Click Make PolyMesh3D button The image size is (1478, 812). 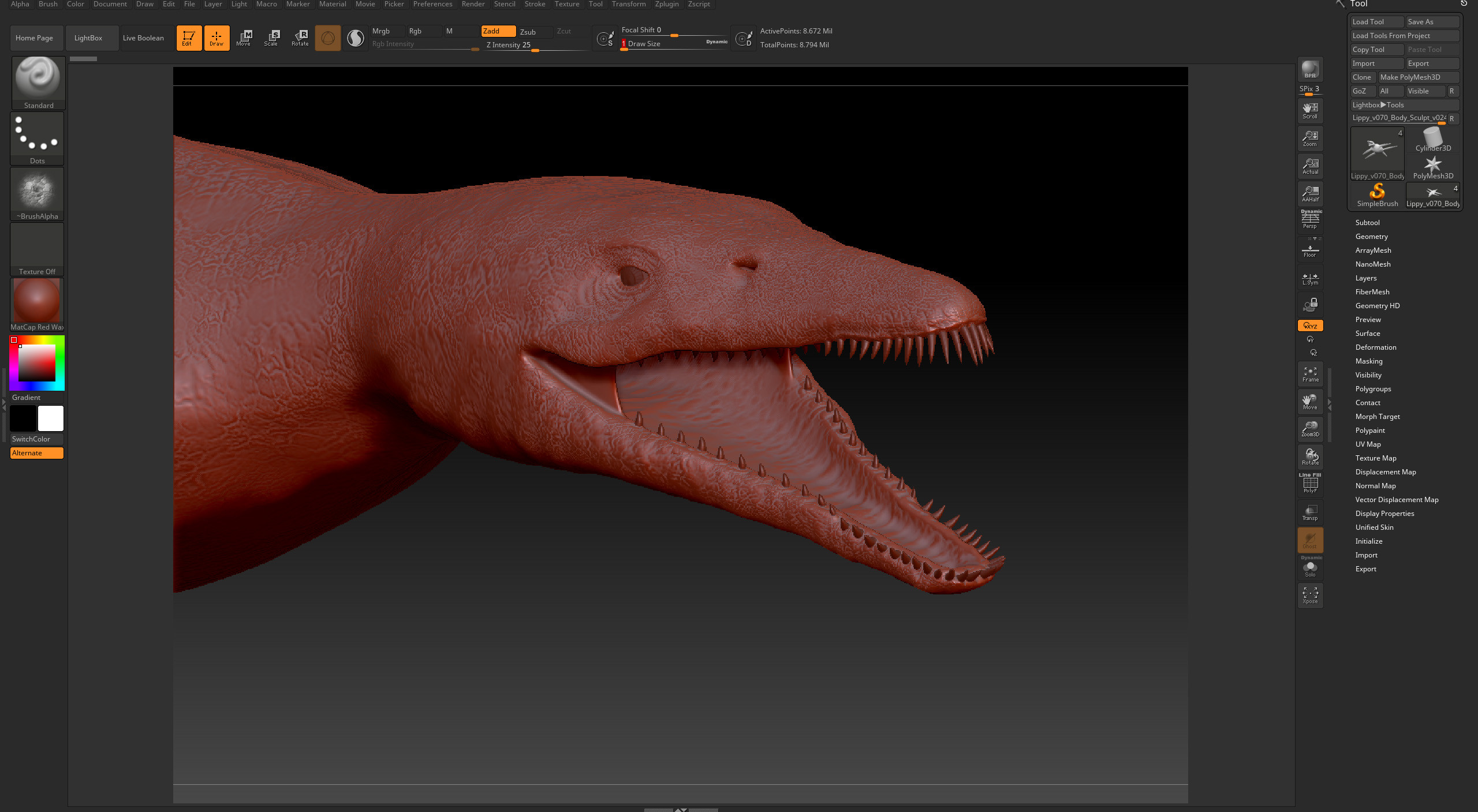[1419, 77]
